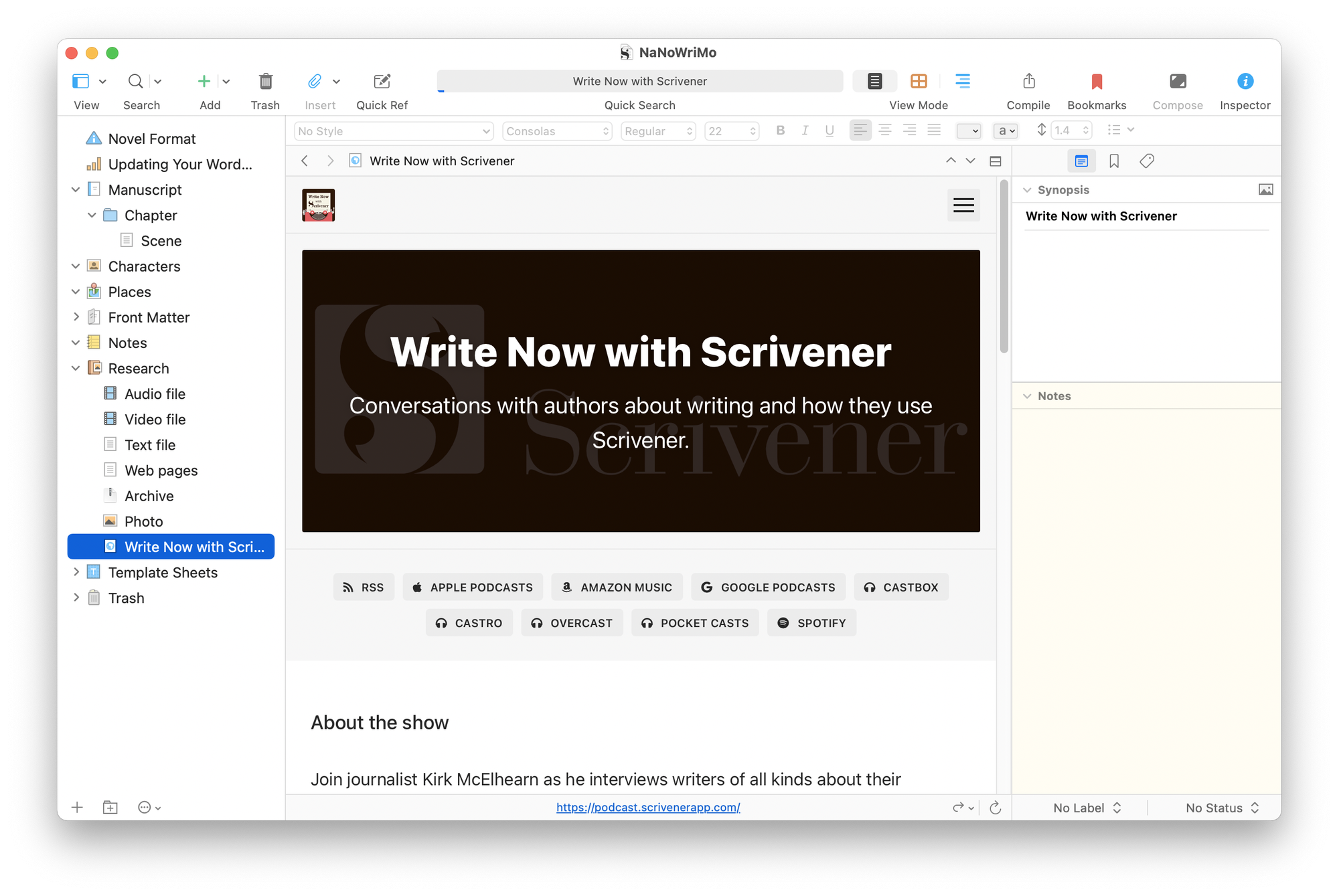Click the Trash toolbar icon
The width and height of the screenshot is (1339, 896).
265,82
